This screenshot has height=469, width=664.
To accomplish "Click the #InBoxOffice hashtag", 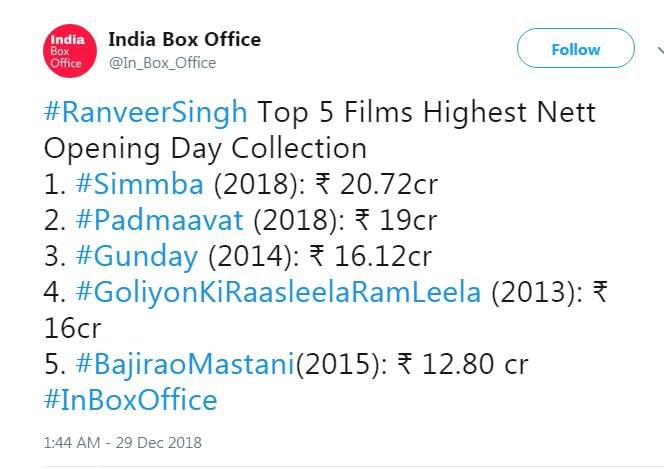I will (130, 401).
